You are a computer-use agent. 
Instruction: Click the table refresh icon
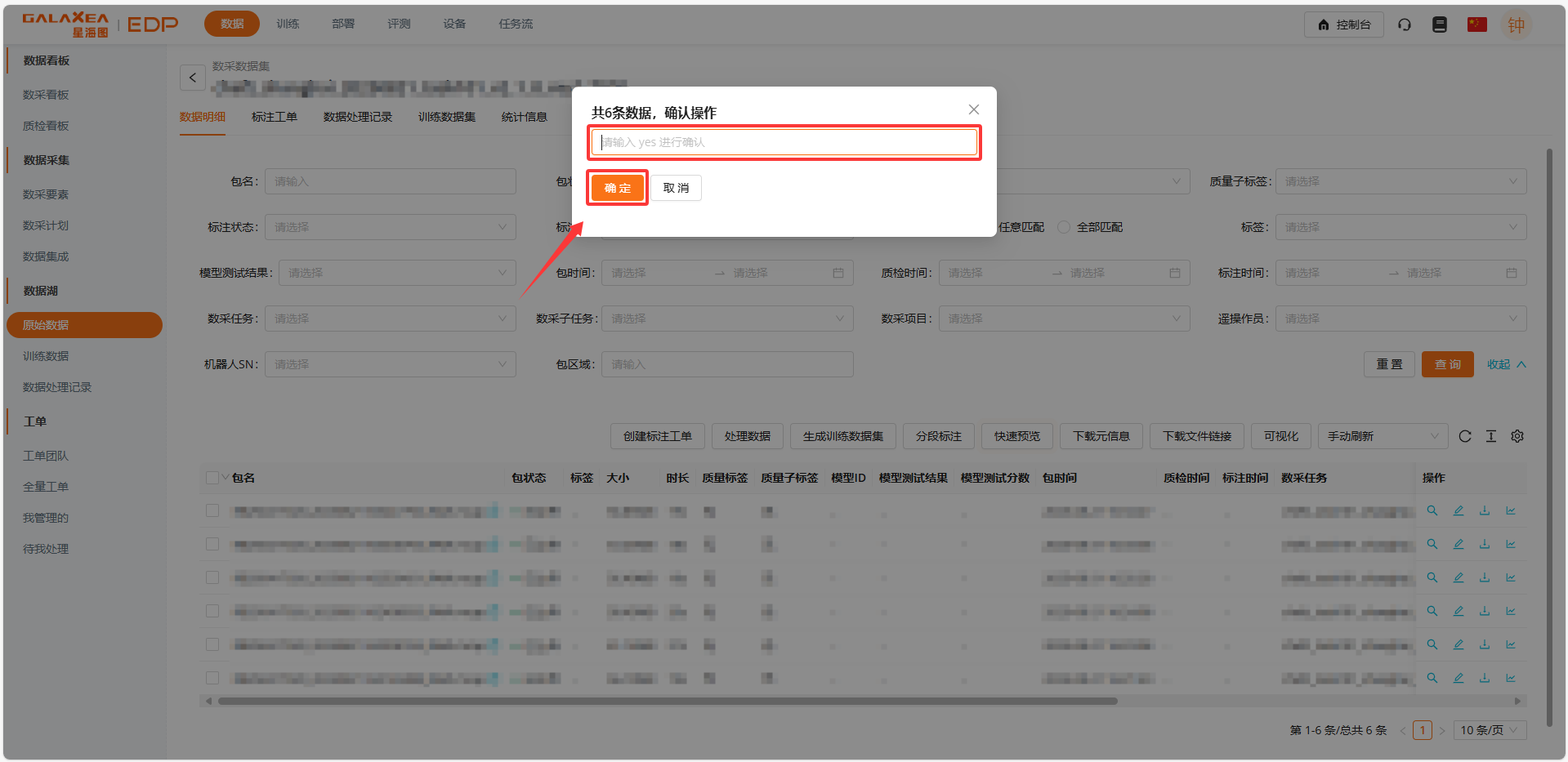pos(1465,436)
